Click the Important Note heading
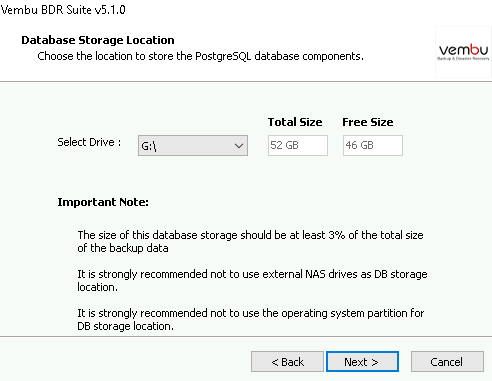The width and height of the screenshot is (492, 381). pyautogui.click(x=103, y=202)
